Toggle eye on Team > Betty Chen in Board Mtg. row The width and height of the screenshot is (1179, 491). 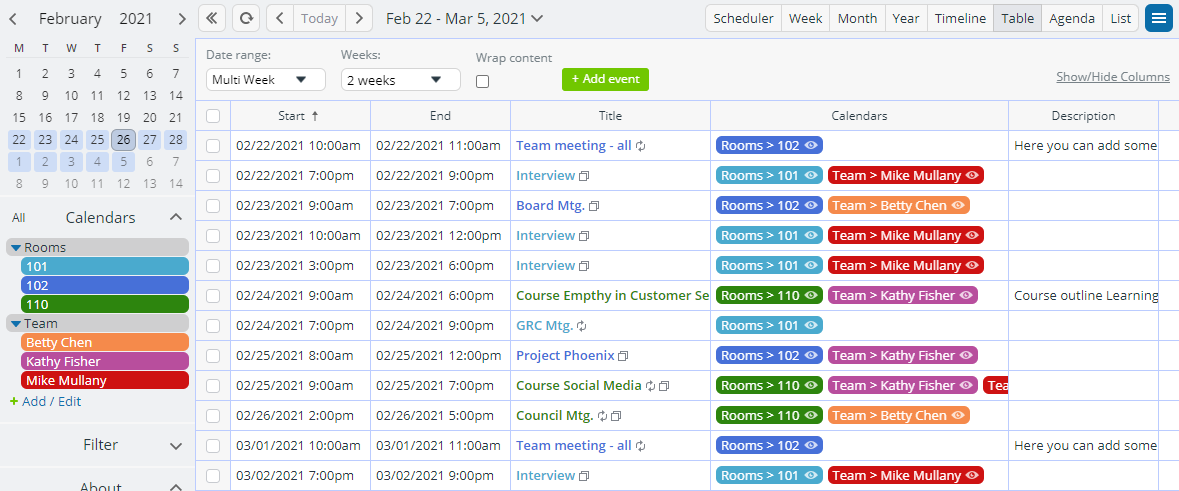[x=957, y=205]
